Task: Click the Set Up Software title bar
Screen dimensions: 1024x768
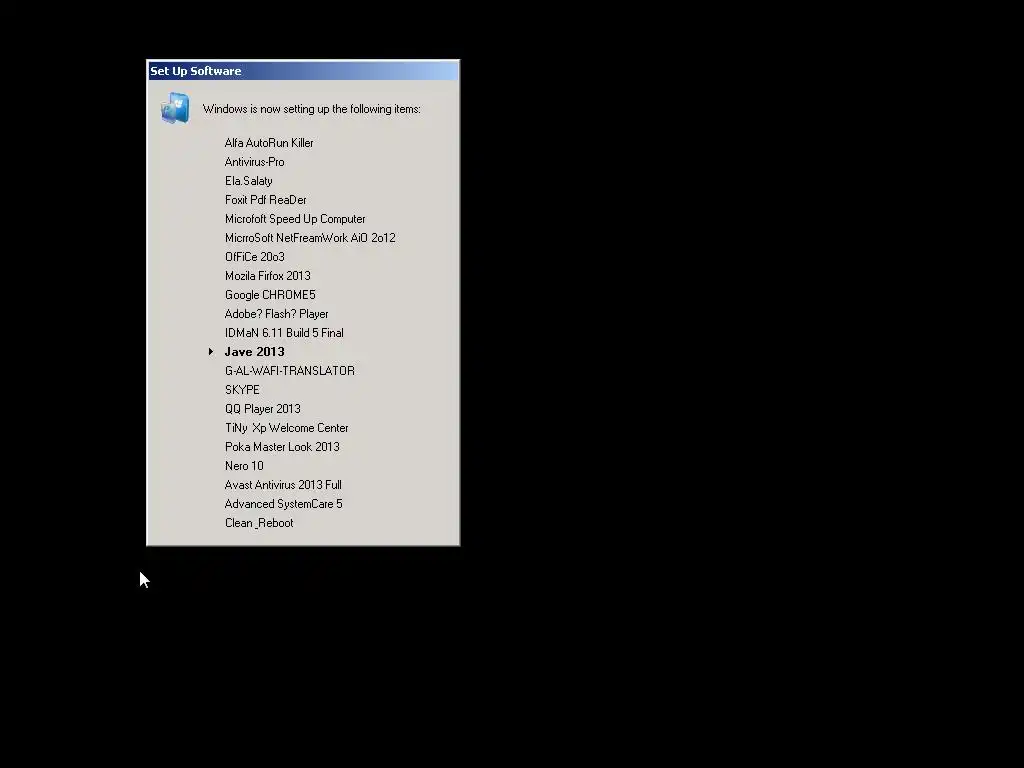Action: (303, 71)
